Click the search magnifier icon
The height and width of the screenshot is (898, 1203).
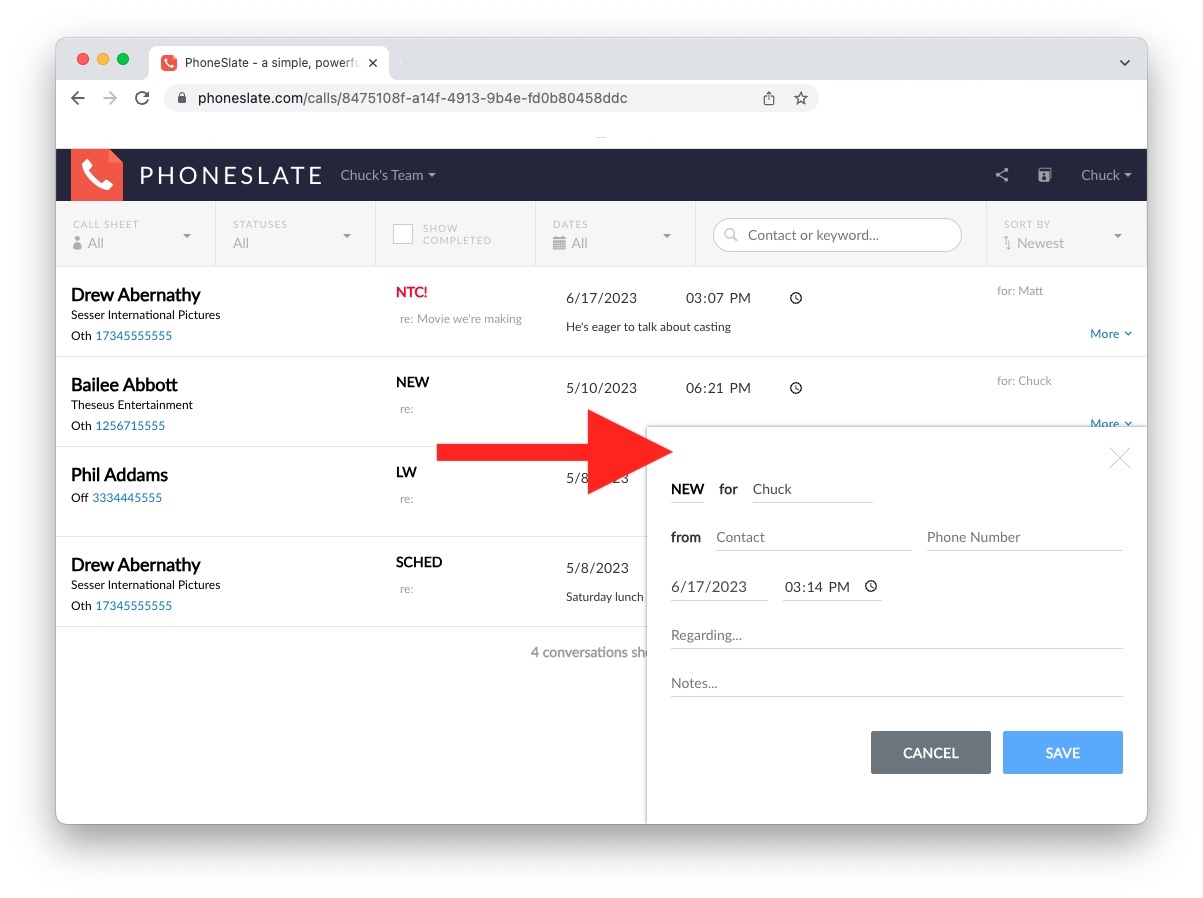(x=731, y=236)
